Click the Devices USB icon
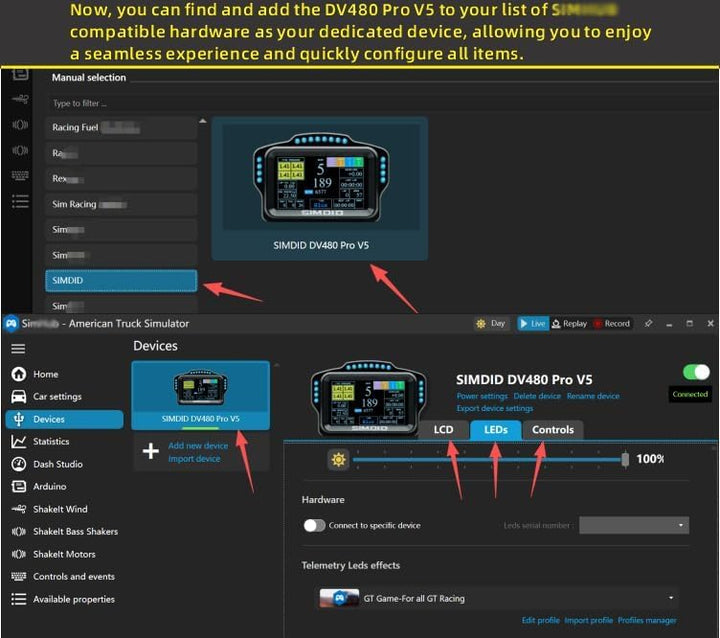The image size is (720, 638). coord(19,419)
